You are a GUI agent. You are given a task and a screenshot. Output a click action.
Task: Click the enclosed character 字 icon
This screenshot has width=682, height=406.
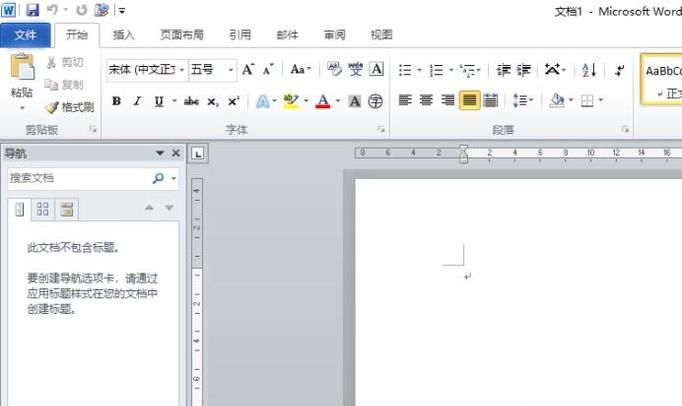pos(375,101)
